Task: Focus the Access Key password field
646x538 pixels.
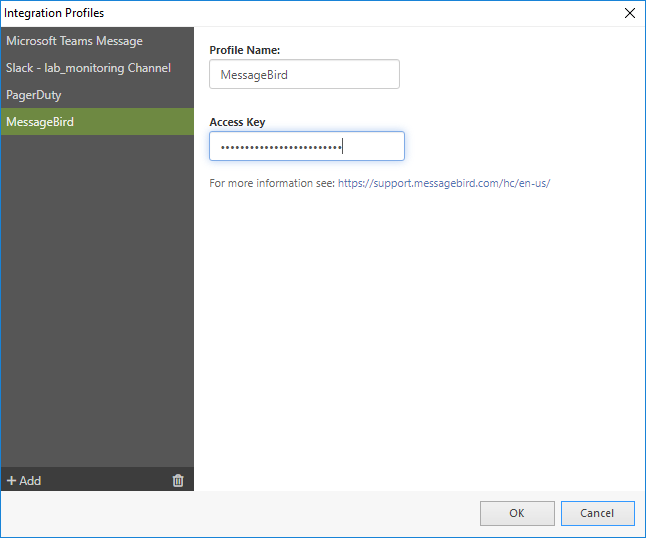Action: 307,146
